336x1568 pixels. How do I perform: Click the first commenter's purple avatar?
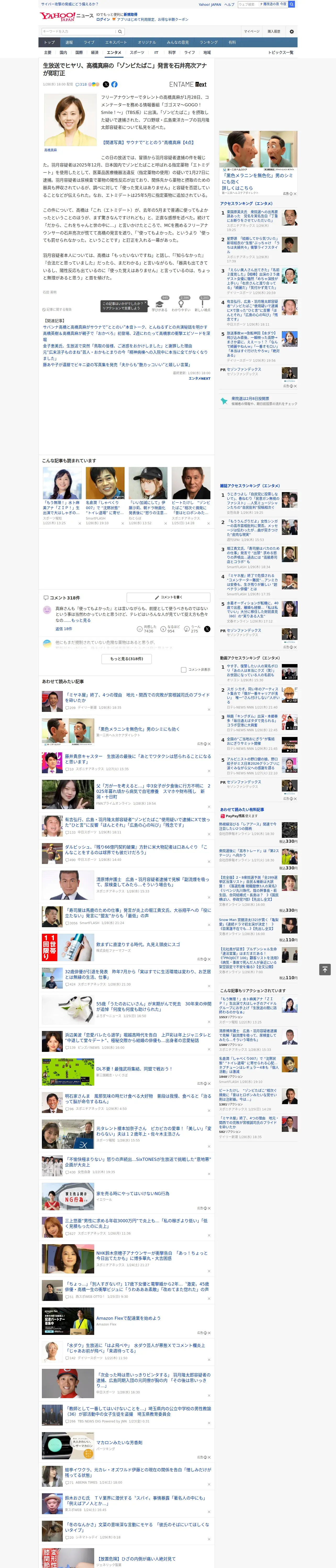click(47, 609)
